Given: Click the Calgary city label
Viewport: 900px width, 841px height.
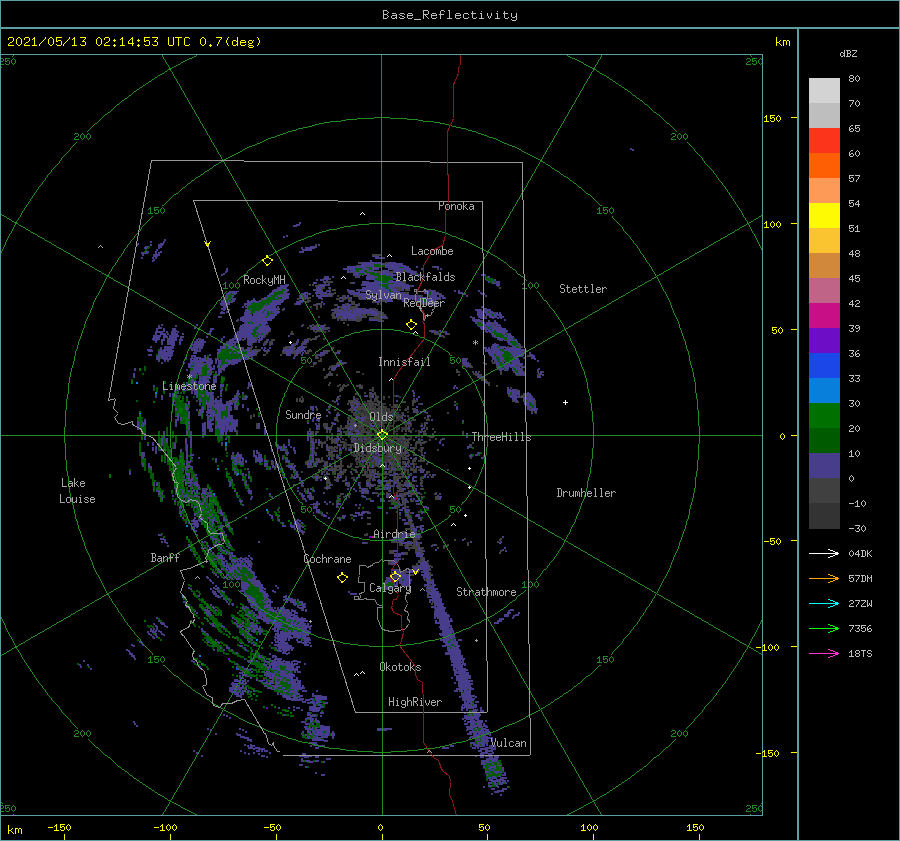Looking at the screenshot, I should pos(390,588).
